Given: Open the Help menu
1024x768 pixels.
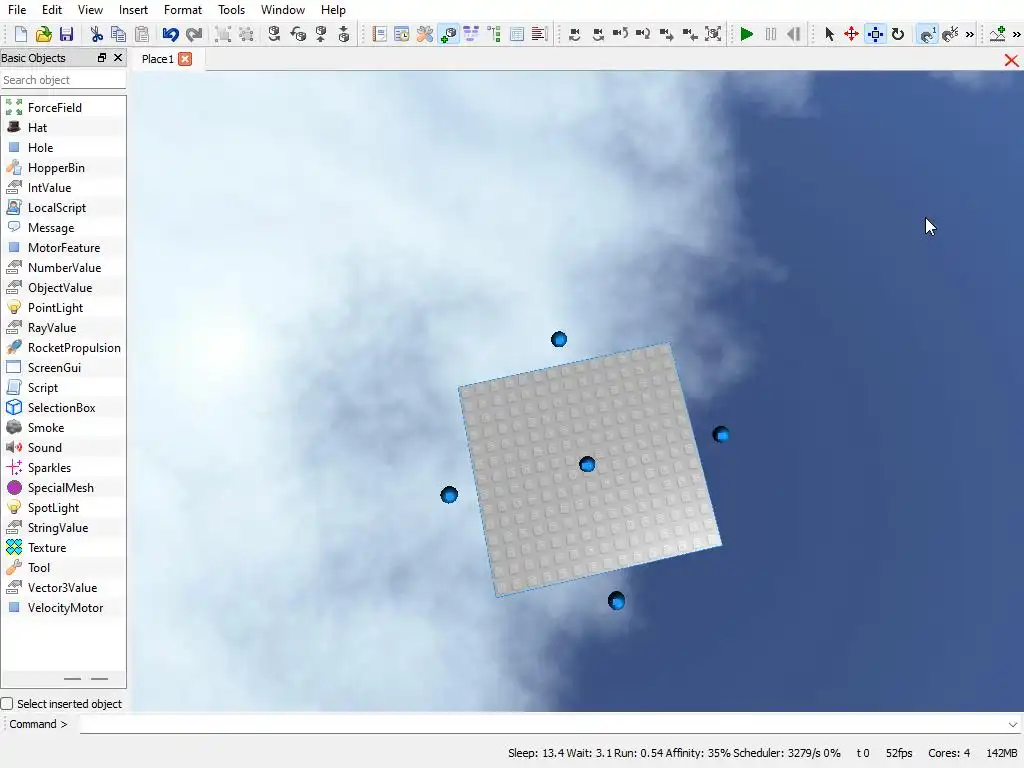Looking at the screenshot, I should coord(333,10).
